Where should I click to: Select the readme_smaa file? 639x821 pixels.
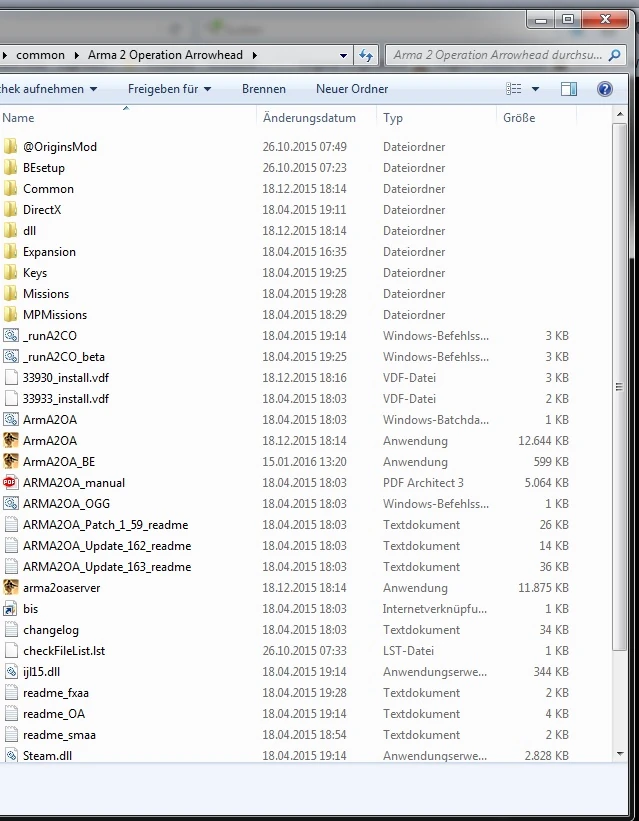point(60,735)
